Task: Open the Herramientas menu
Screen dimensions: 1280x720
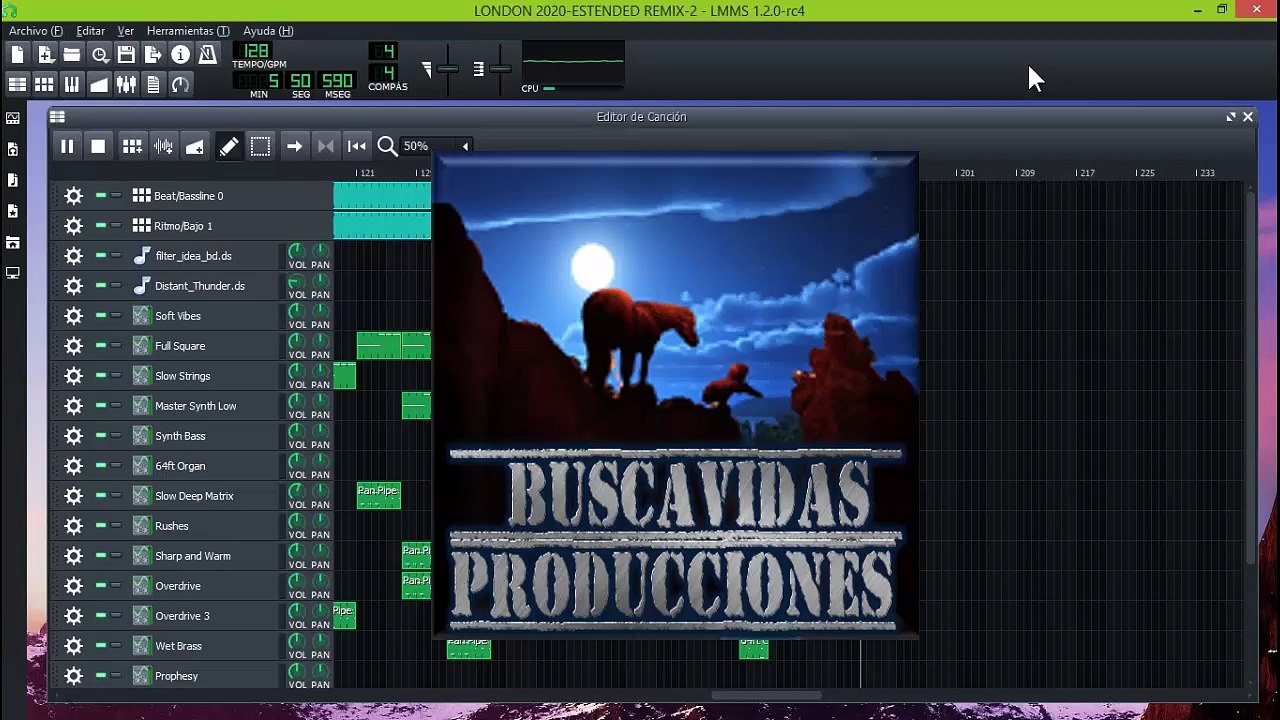Action: [x=188, y=31]
